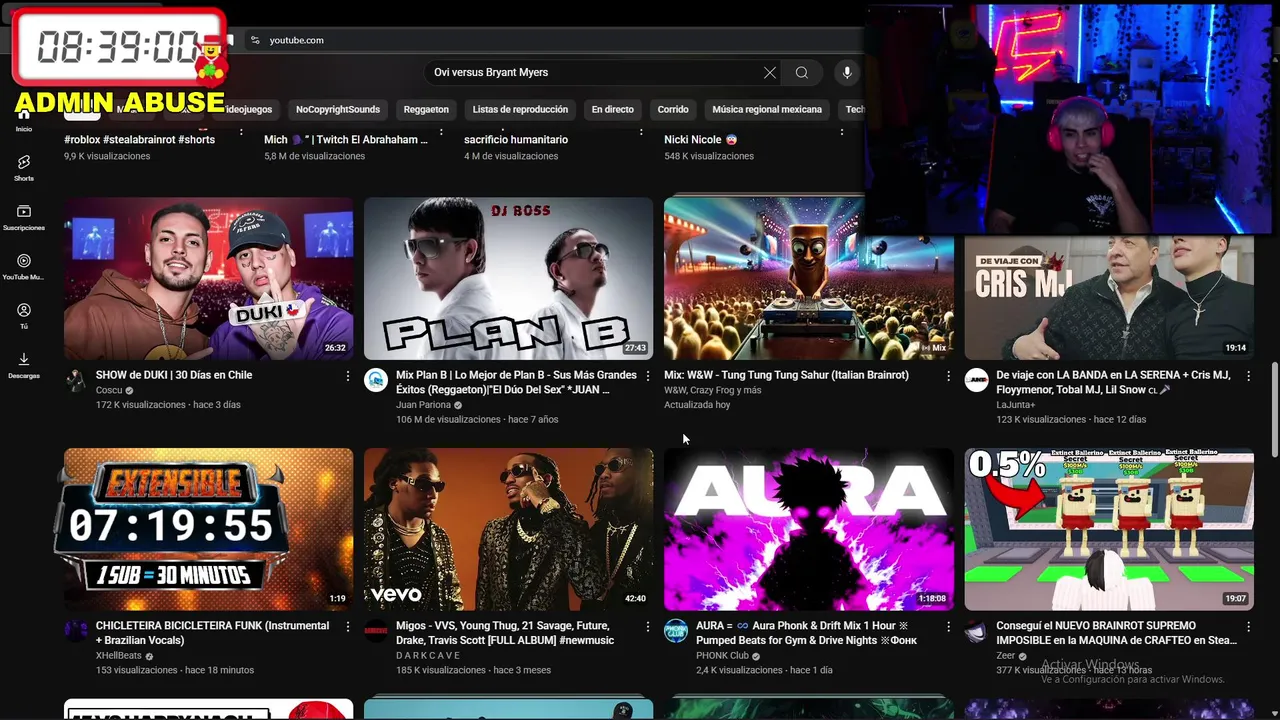Open title Conseguí el NUEVO BRAINROT SUPREMO

tap(1116, 633)
